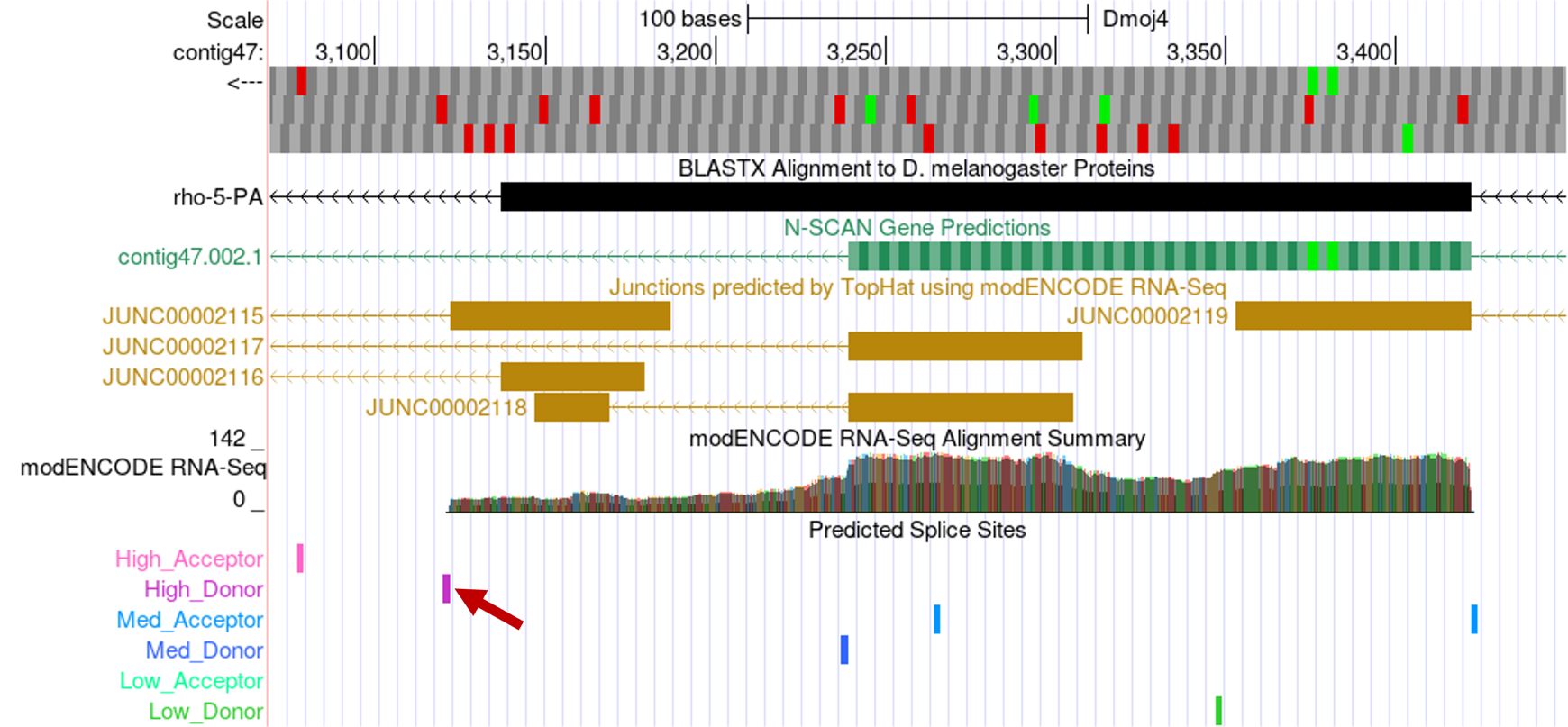The image size is (1568, 727).
Task: Select the High_Acceptor track label
Action: 189,559
